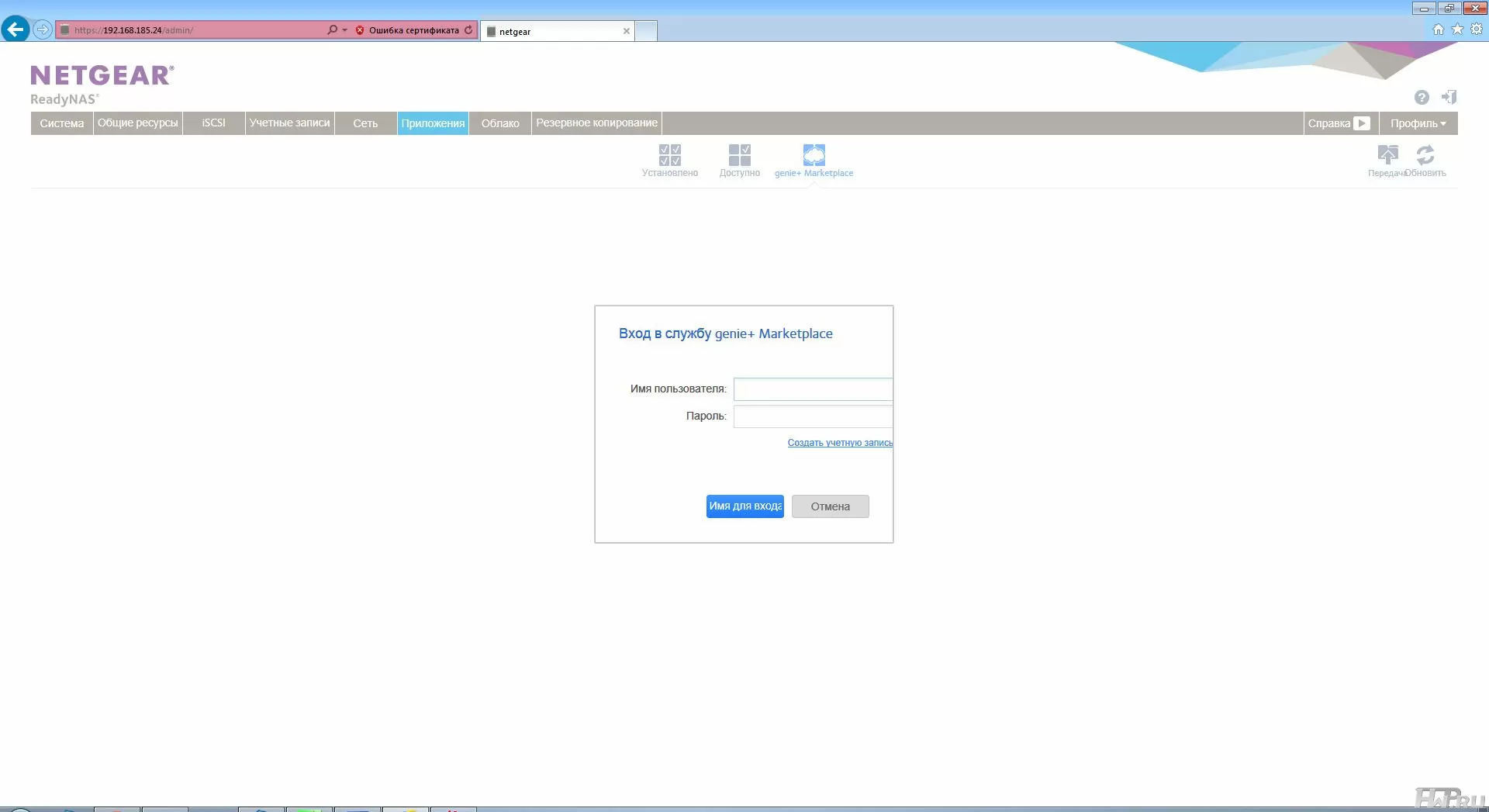Image resolution: width=1489 pixels, height=812 pixels.
Task: Click the Справка help button
Action: (x=1339, y=123)
